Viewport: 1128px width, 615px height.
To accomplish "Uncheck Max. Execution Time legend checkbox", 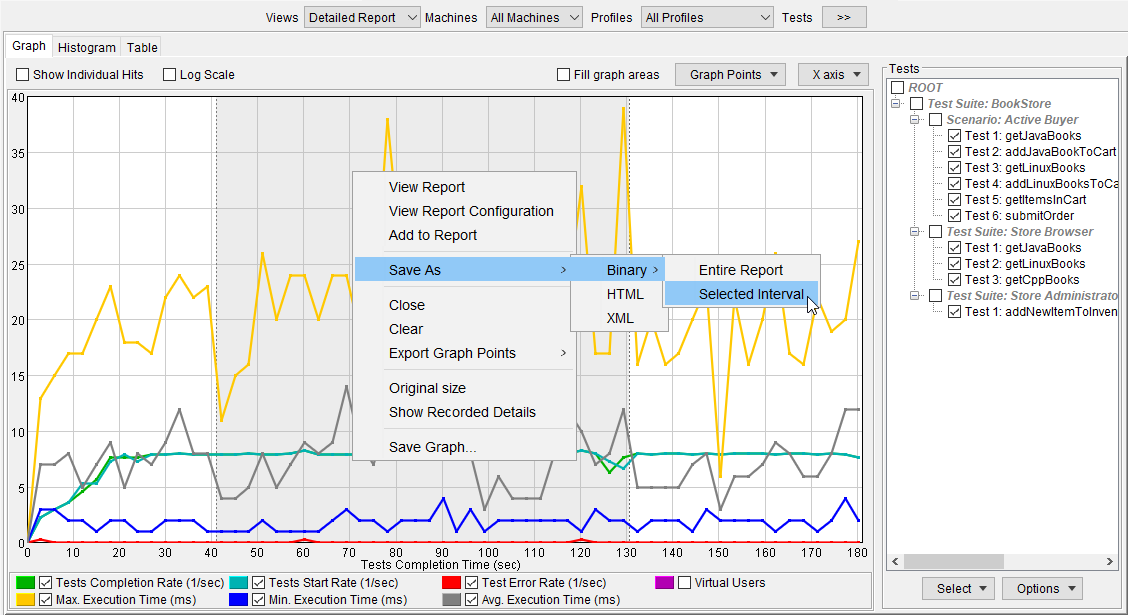I will 45,599.
